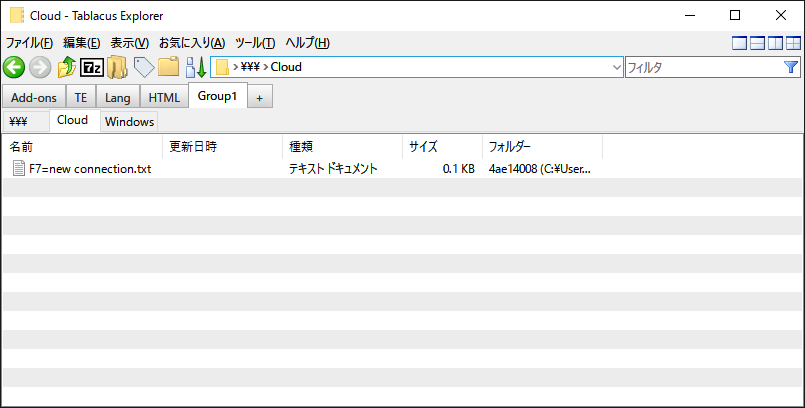The height and width of the screenshot is (408, 805).
Task: Open the 7z archive toolbar icon
Action: tap(92, 67)
